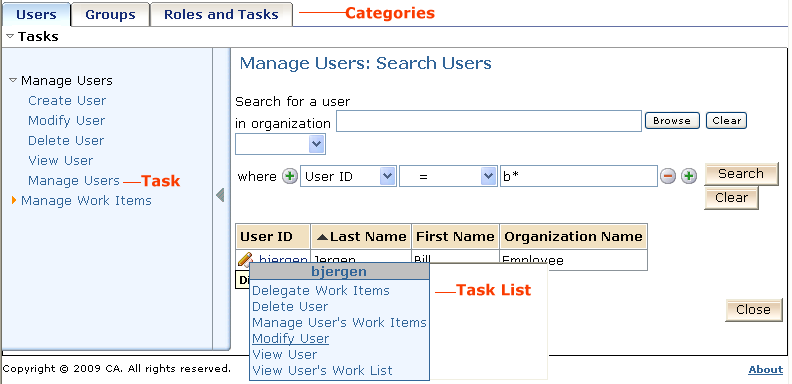This screenshot has width=792, height=384.
Task: Click the search value field containing b*
Action: pos(579,176)
